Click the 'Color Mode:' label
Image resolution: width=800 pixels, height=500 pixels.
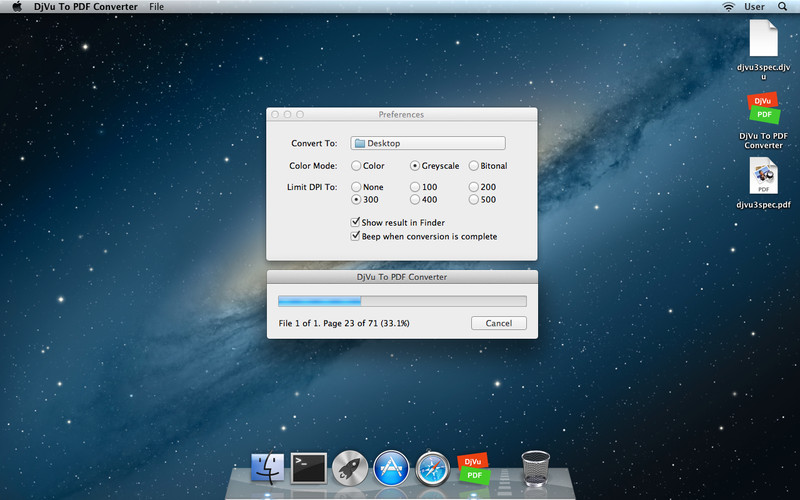pyautogui.click(x=313, y=166)
